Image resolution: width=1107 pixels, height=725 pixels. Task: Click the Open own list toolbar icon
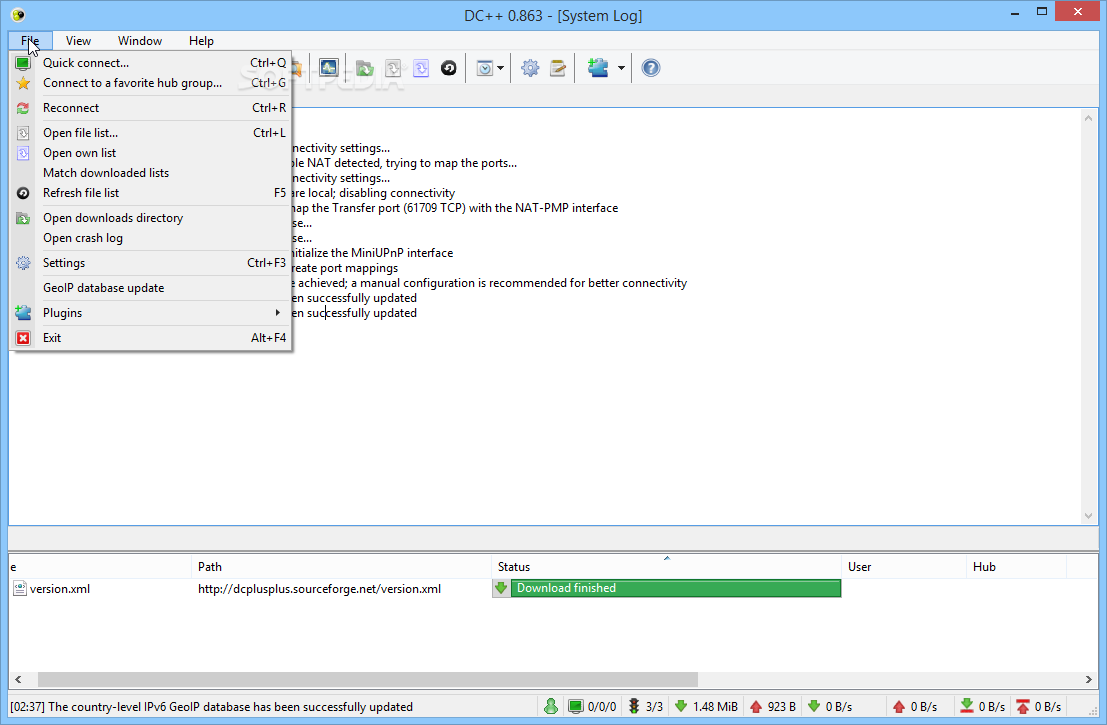421,68
